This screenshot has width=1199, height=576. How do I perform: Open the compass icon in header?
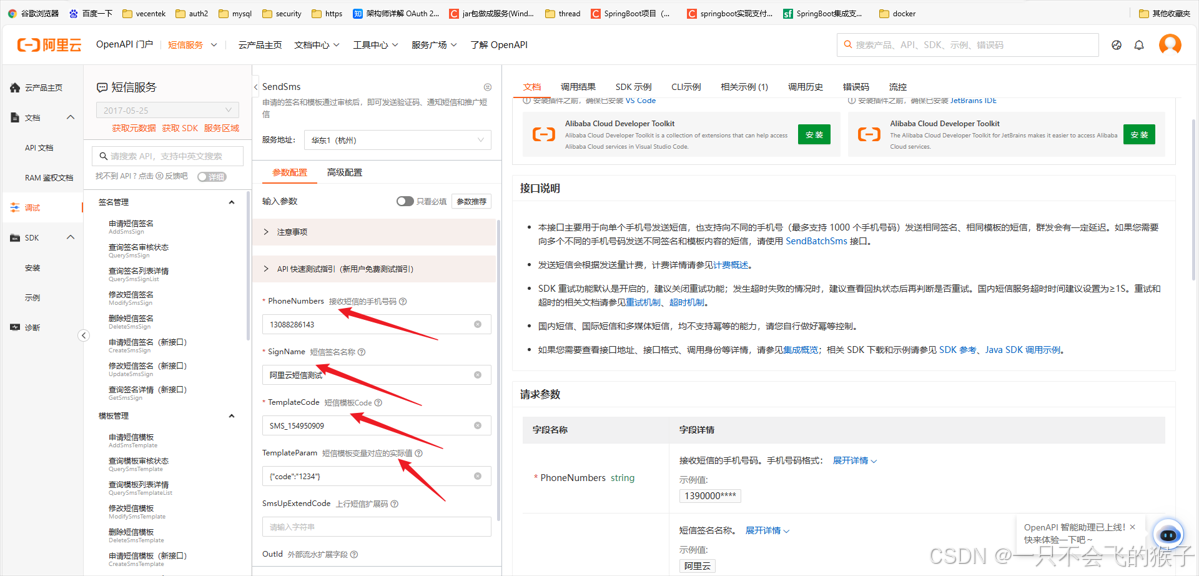[x=1116, y=45]
